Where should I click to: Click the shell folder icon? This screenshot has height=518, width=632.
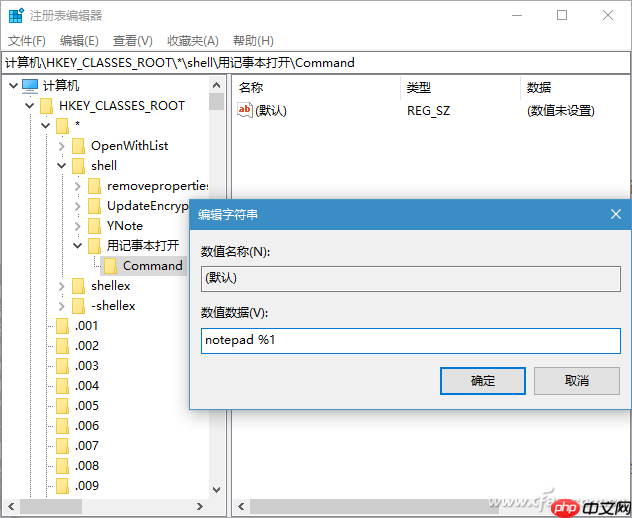(x=79, y=166)
